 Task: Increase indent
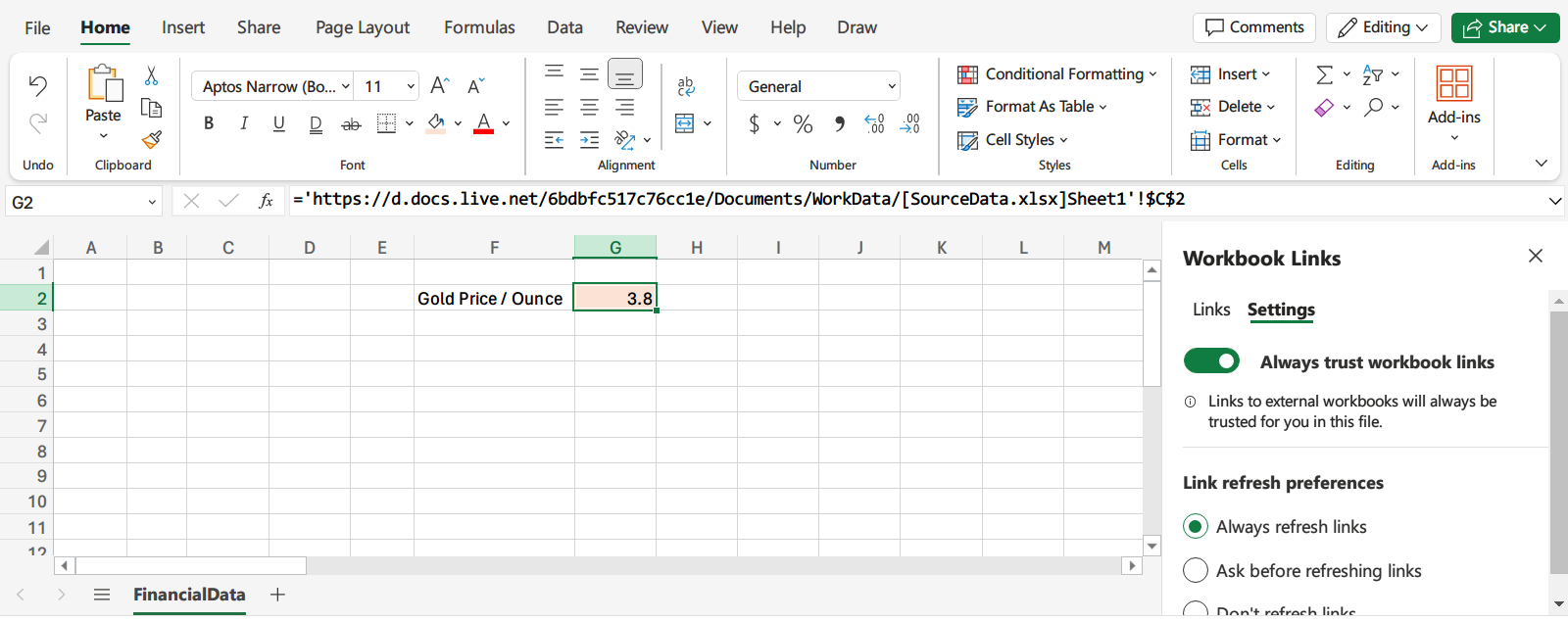click(590, 140)
